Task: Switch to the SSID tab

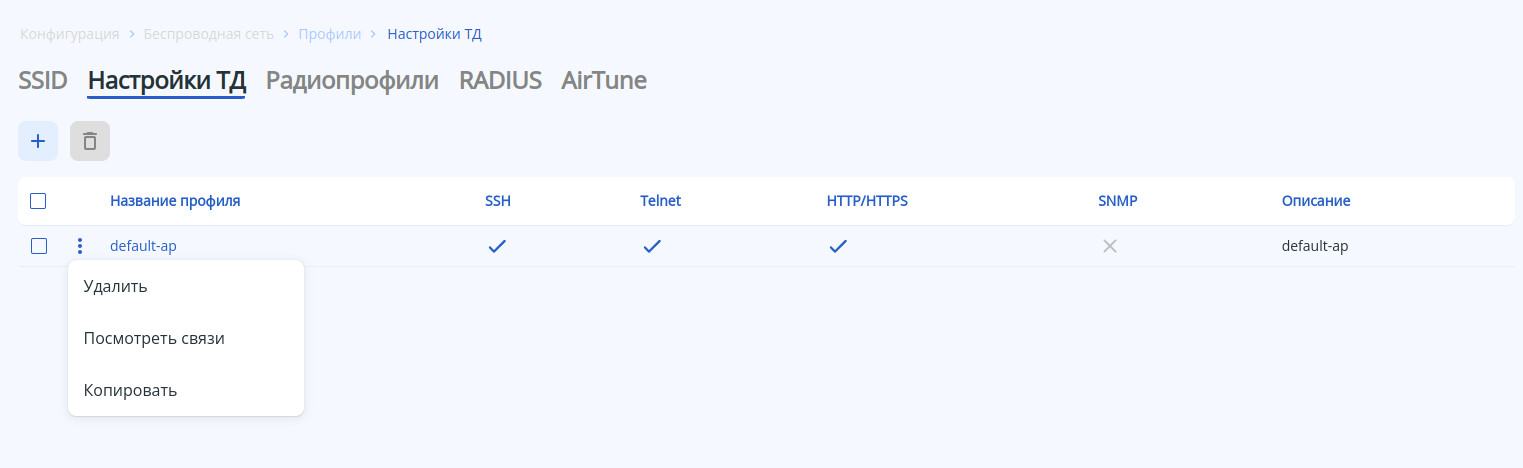Action: (x=43, y=81)
